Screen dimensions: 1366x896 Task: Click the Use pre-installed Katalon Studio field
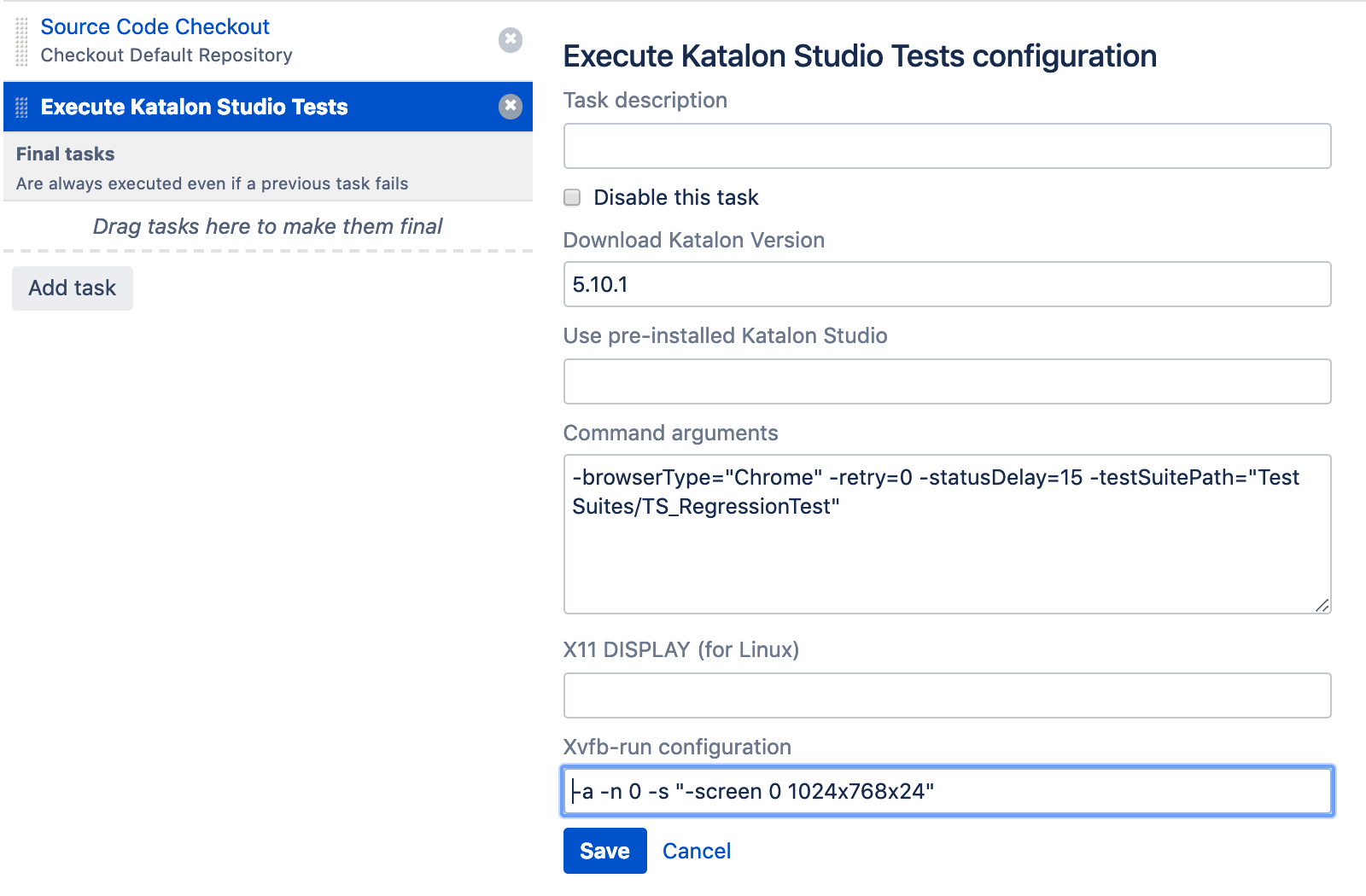click(947, 381)
